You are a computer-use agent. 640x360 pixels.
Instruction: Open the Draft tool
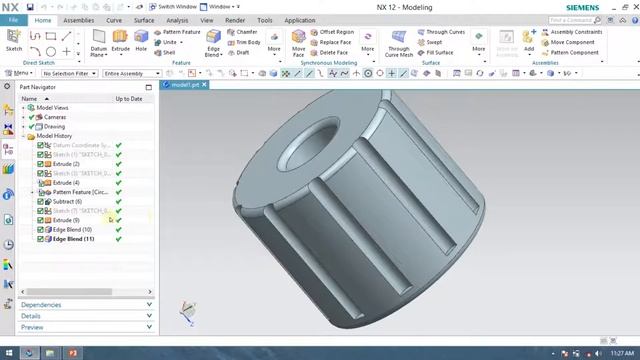click(238, 53)
